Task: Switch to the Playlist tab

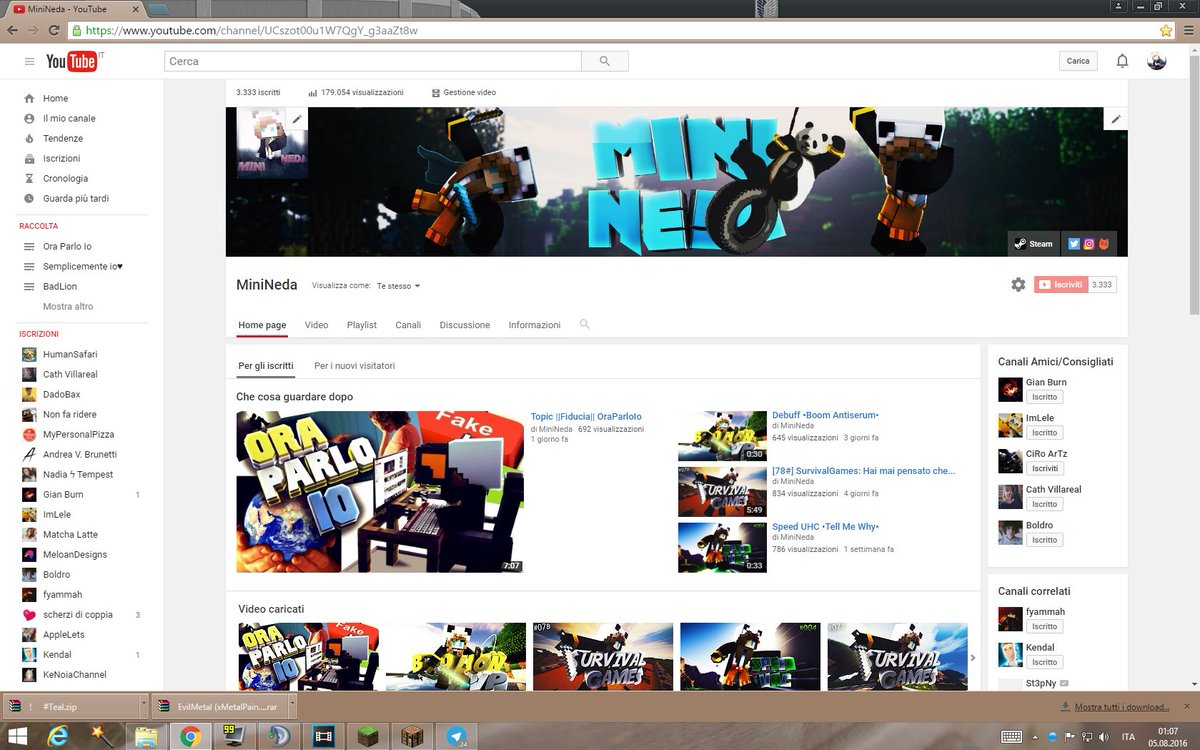Action: coord(362,325)
